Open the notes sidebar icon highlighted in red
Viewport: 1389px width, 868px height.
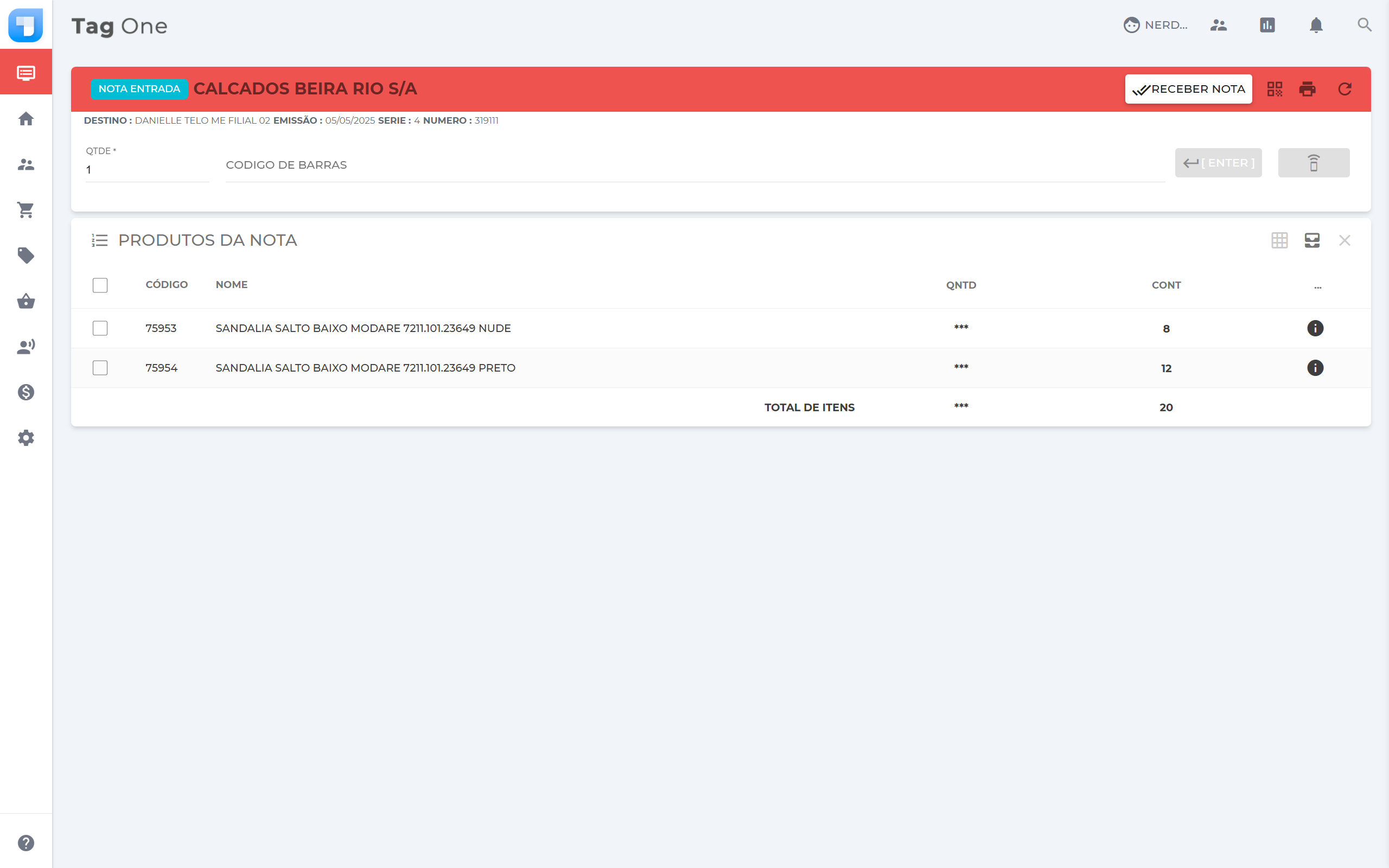26,72
